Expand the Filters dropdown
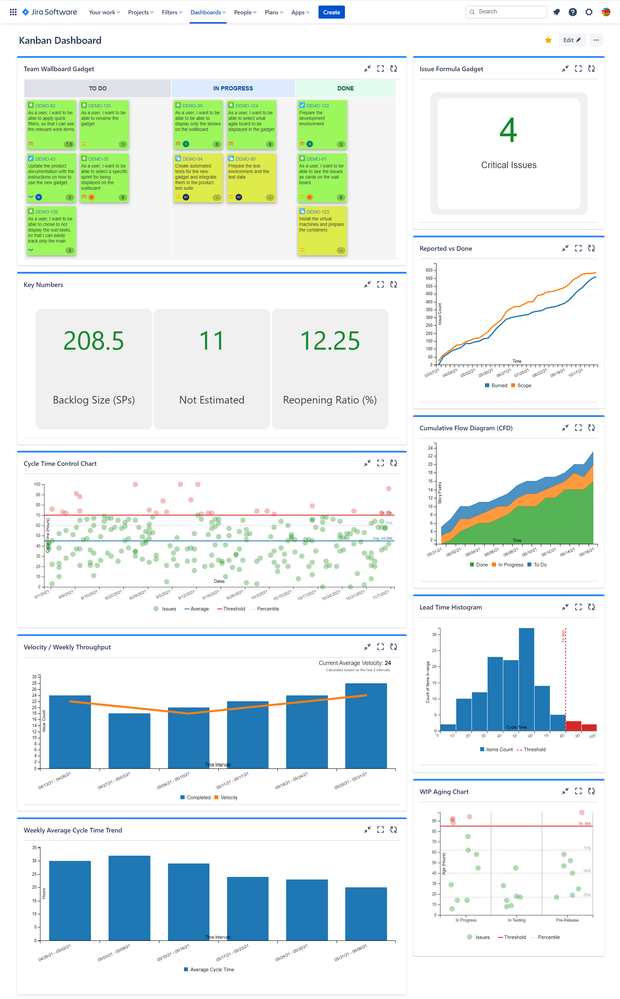620x999 pixels. pos(172,12)
